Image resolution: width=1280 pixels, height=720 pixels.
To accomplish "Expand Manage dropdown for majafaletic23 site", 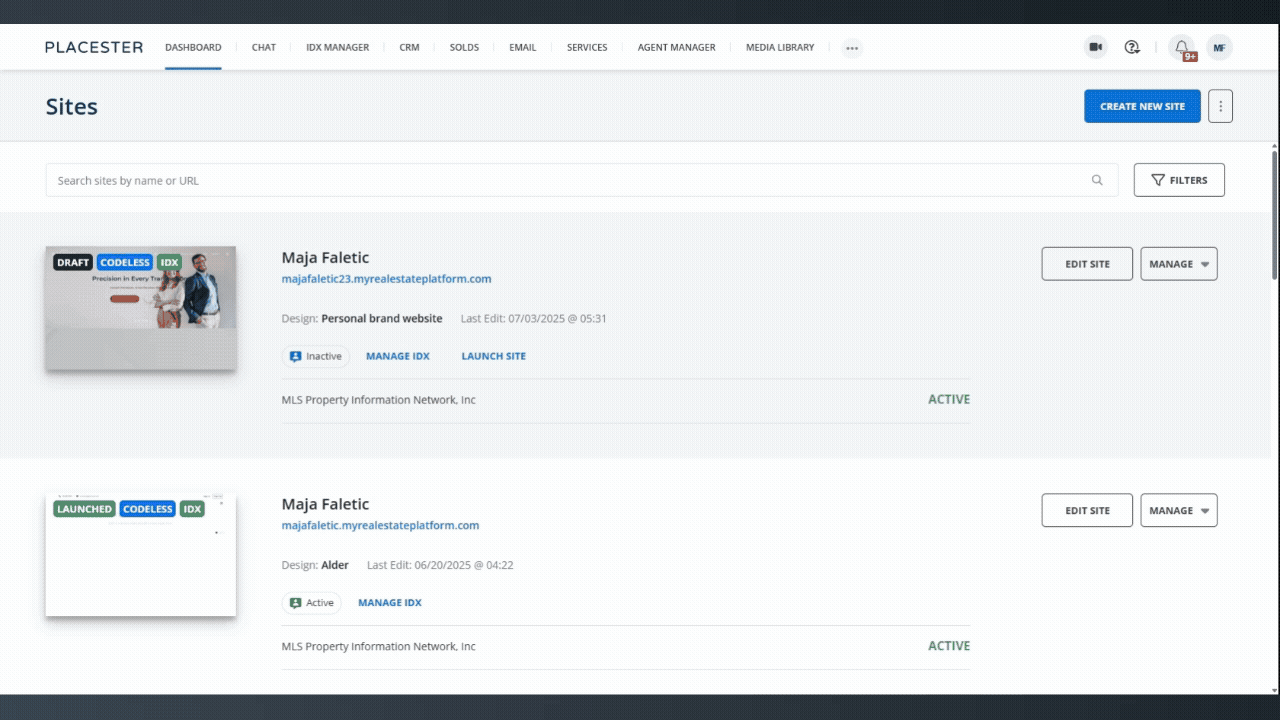I will point(1179,264).
